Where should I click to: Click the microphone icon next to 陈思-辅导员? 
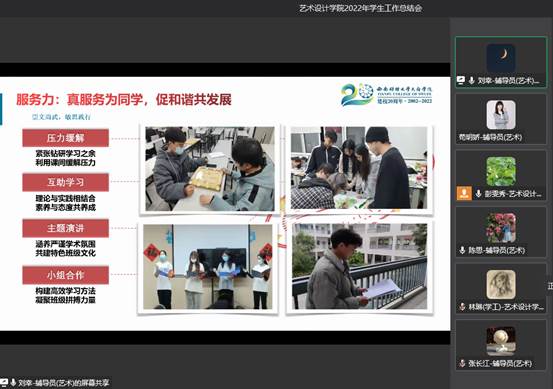[x=462, y=250]
